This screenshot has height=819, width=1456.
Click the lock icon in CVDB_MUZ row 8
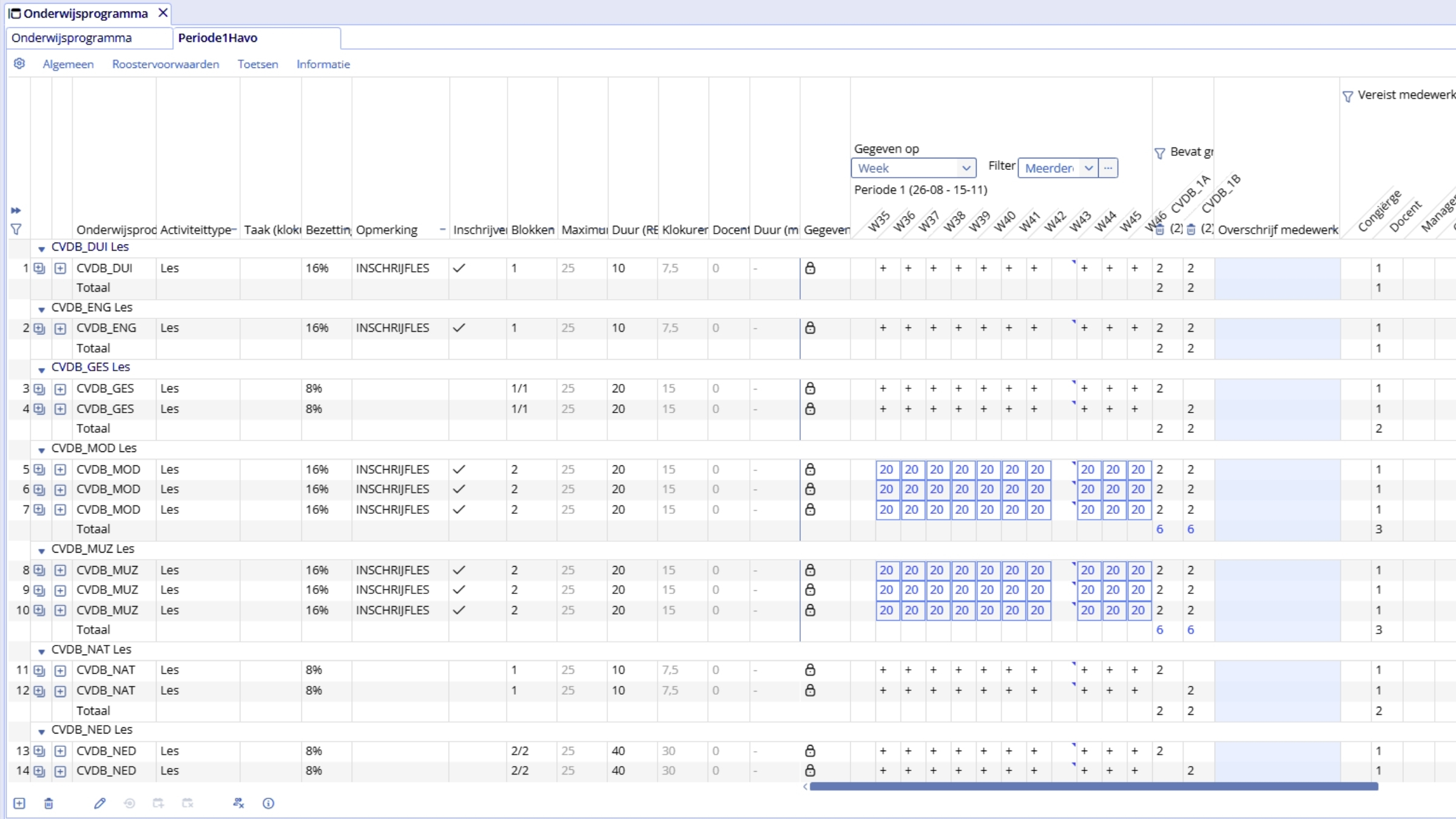click(810, 570)
